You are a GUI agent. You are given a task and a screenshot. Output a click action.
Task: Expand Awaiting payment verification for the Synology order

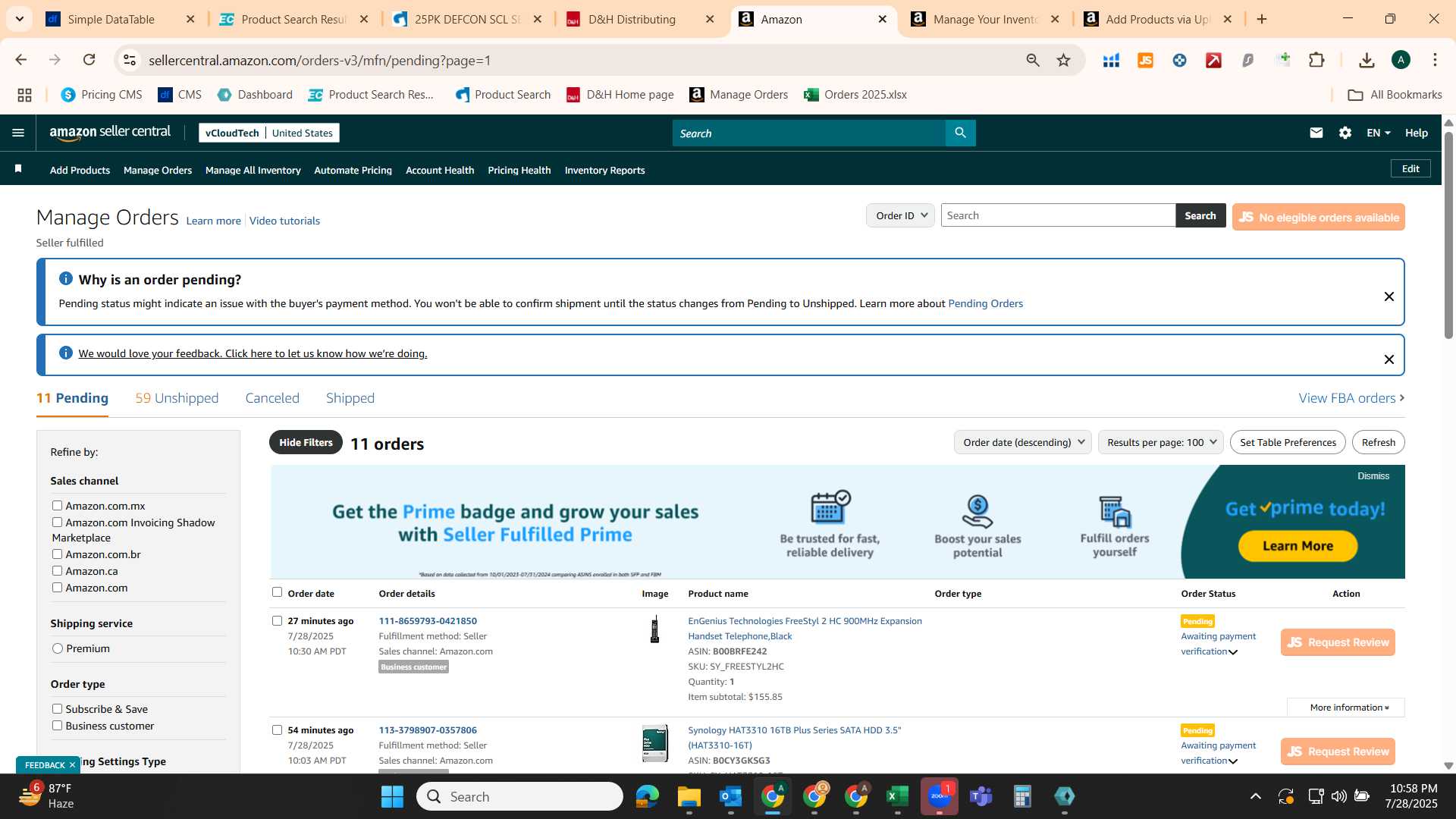tap(1233, 761)
